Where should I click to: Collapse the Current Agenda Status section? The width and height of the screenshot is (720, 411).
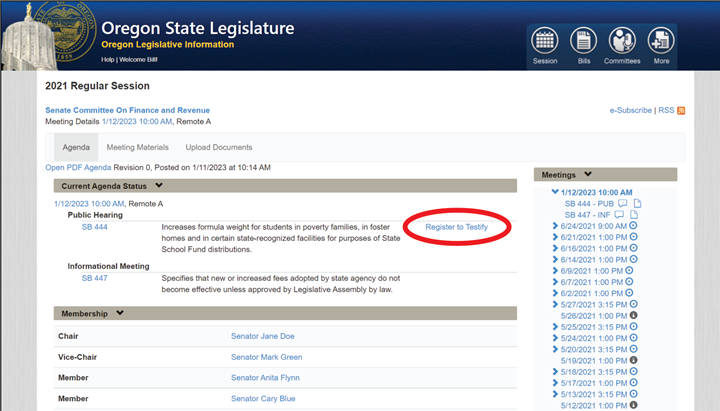pos(159,186)
